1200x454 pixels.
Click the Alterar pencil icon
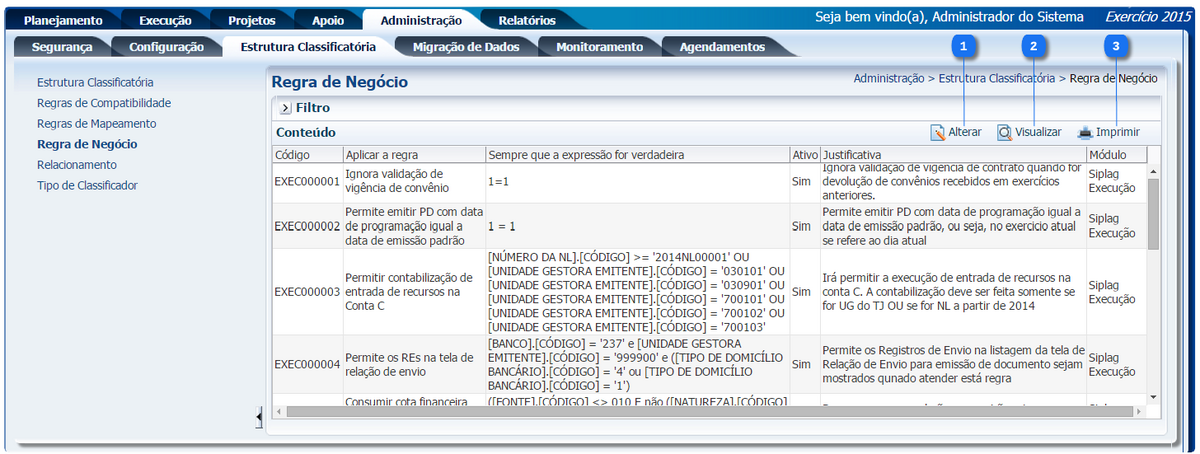[x=938, y=132]
